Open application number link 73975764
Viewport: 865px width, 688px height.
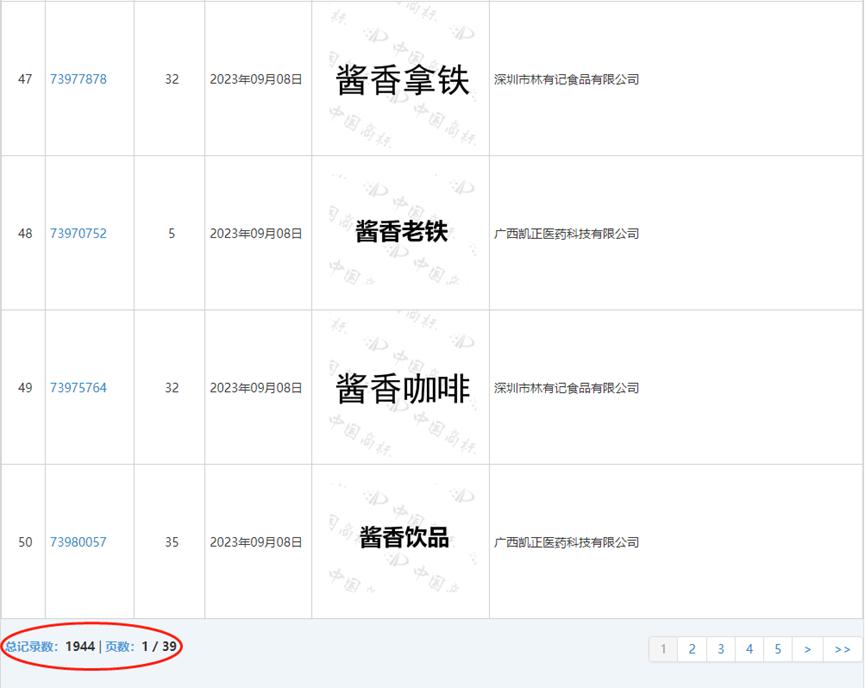78,388
